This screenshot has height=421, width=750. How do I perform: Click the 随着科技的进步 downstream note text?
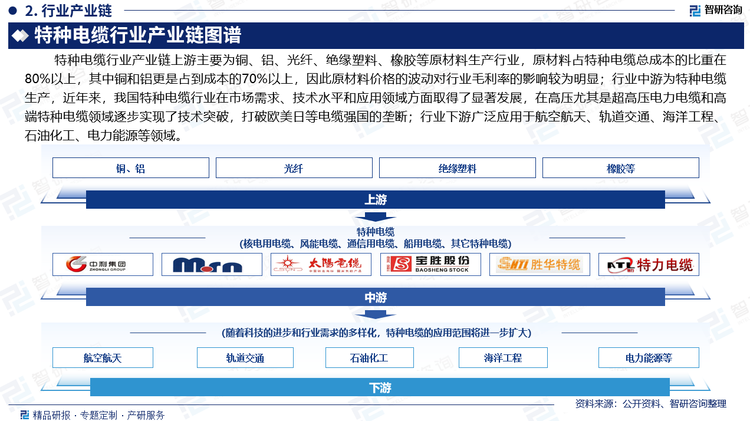[376, 332]
